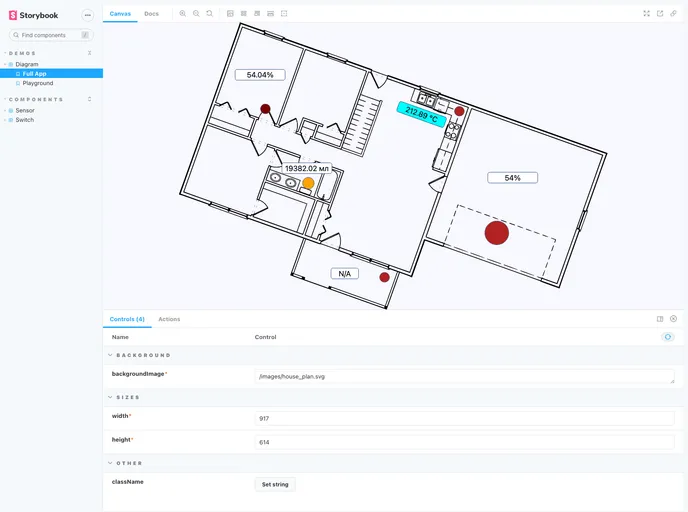This screenshot has width=688, height=512.
Task: Toggle the outline tool icon
Action: coord(284,14)
